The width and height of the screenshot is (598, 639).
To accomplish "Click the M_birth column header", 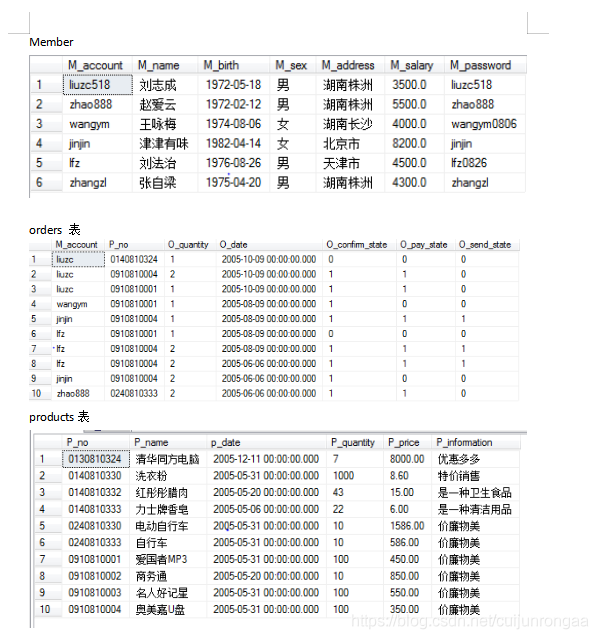I will [x=221, y=65].
